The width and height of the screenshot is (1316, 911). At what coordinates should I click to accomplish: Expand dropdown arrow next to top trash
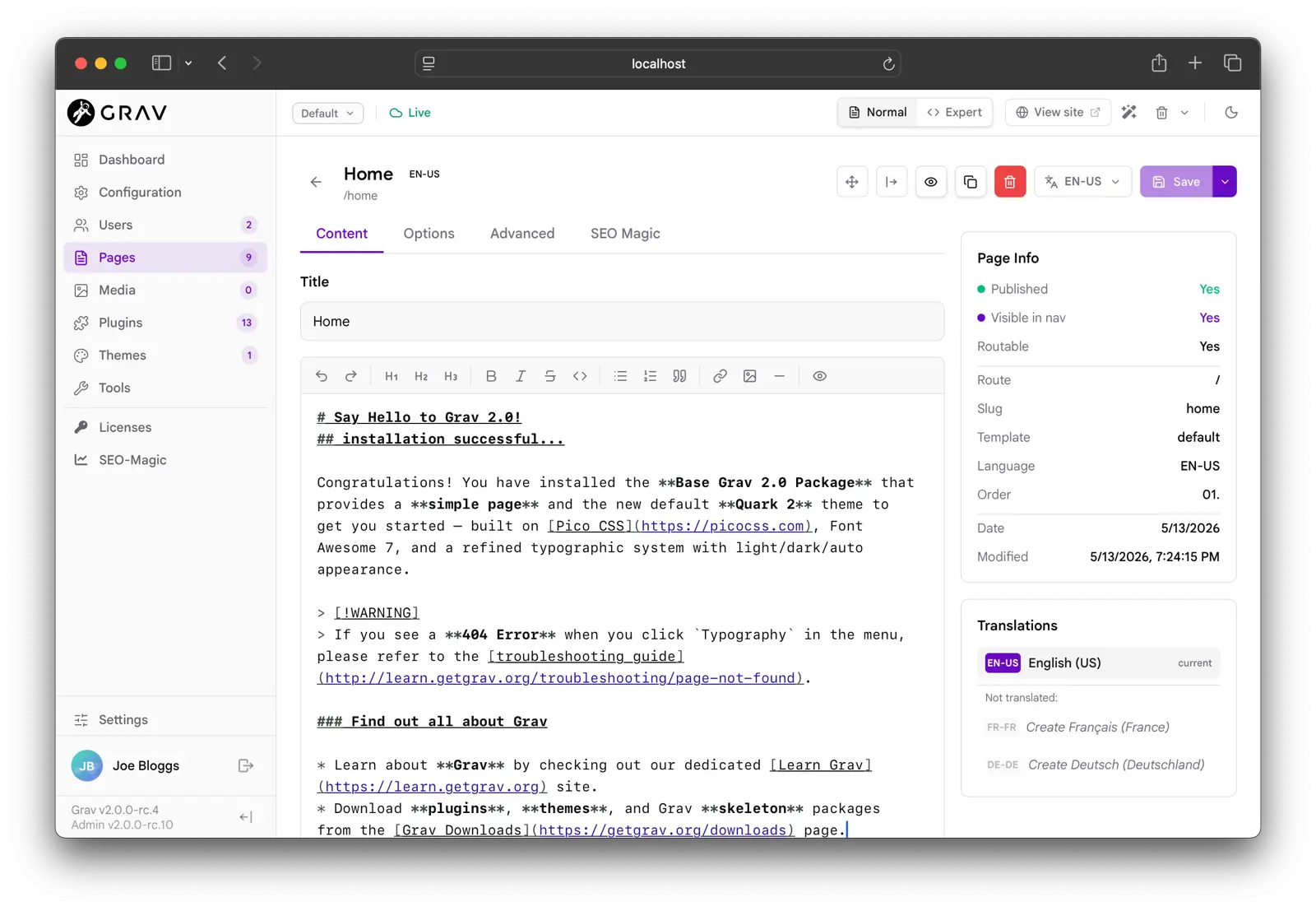1184,113
